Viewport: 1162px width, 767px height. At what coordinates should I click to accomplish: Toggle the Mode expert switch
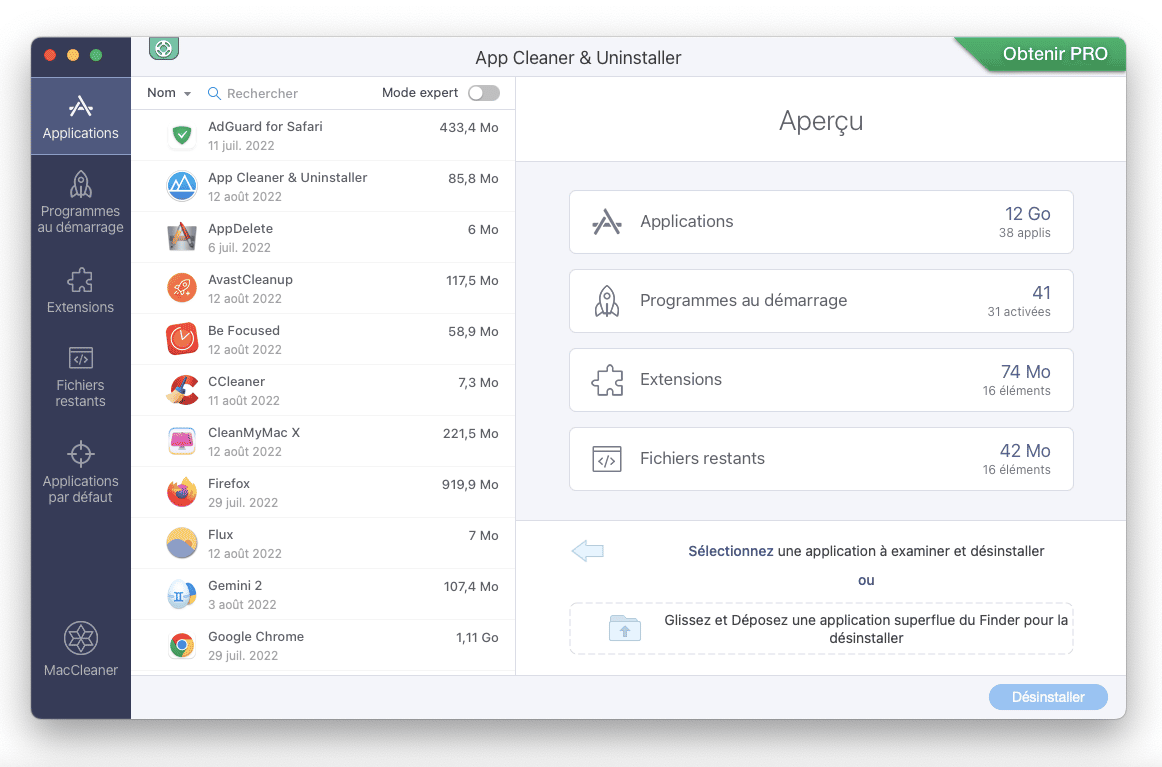(483, 93)
